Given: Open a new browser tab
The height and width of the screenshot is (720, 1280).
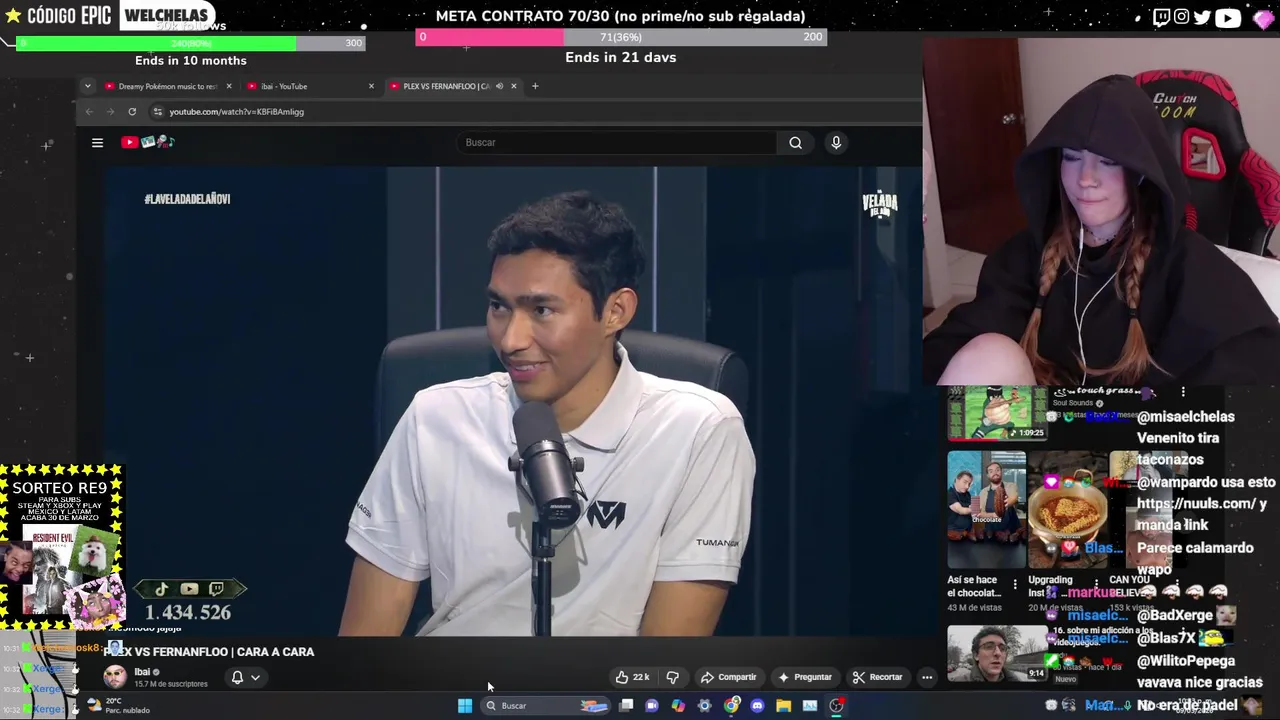Looking at the screenshot, I should point(535,86).
